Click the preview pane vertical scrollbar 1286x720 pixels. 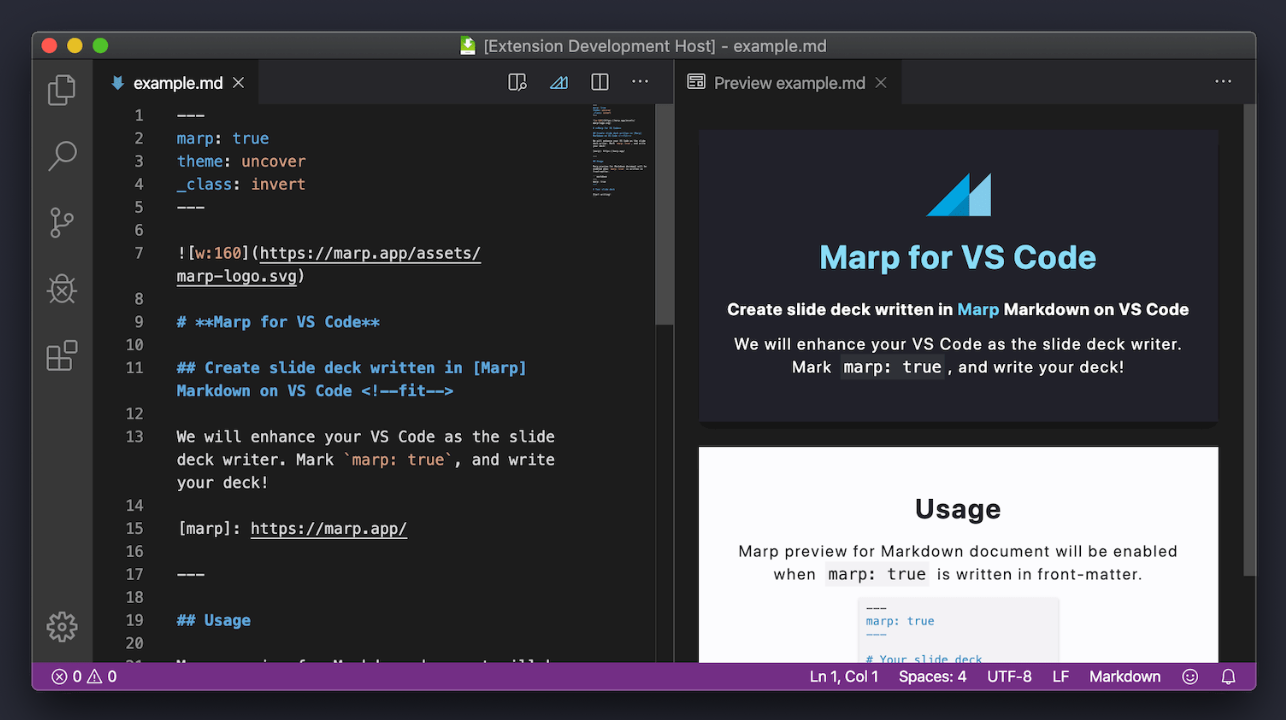[1248, 340]
